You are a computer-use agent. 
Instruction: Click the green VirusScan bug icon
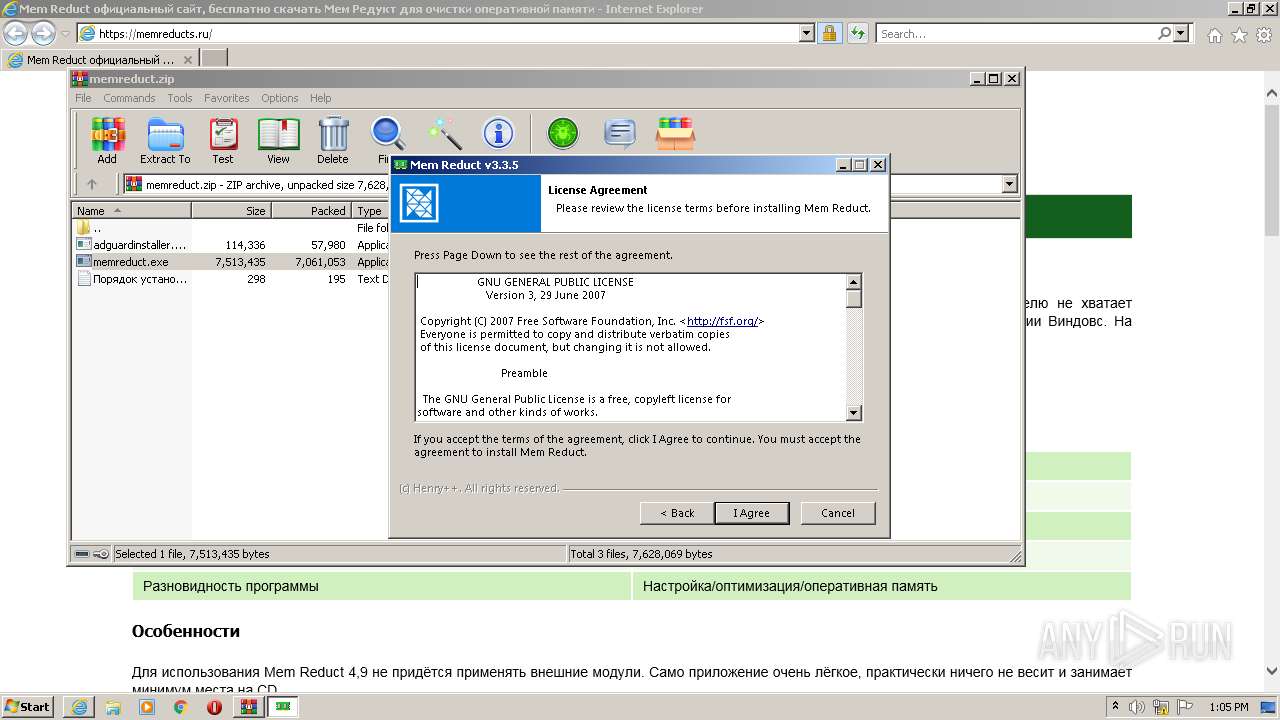coord(563,134)
